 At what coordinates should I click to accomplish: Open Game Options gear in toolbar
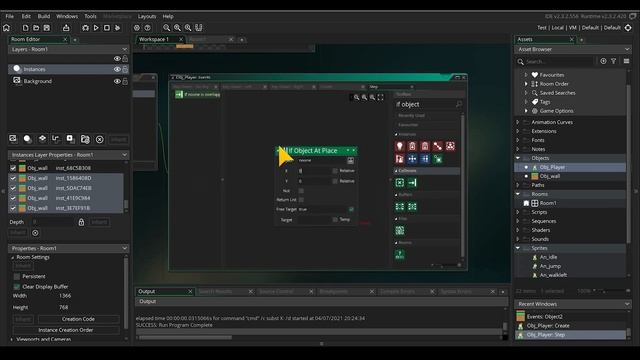click(137, 28)
